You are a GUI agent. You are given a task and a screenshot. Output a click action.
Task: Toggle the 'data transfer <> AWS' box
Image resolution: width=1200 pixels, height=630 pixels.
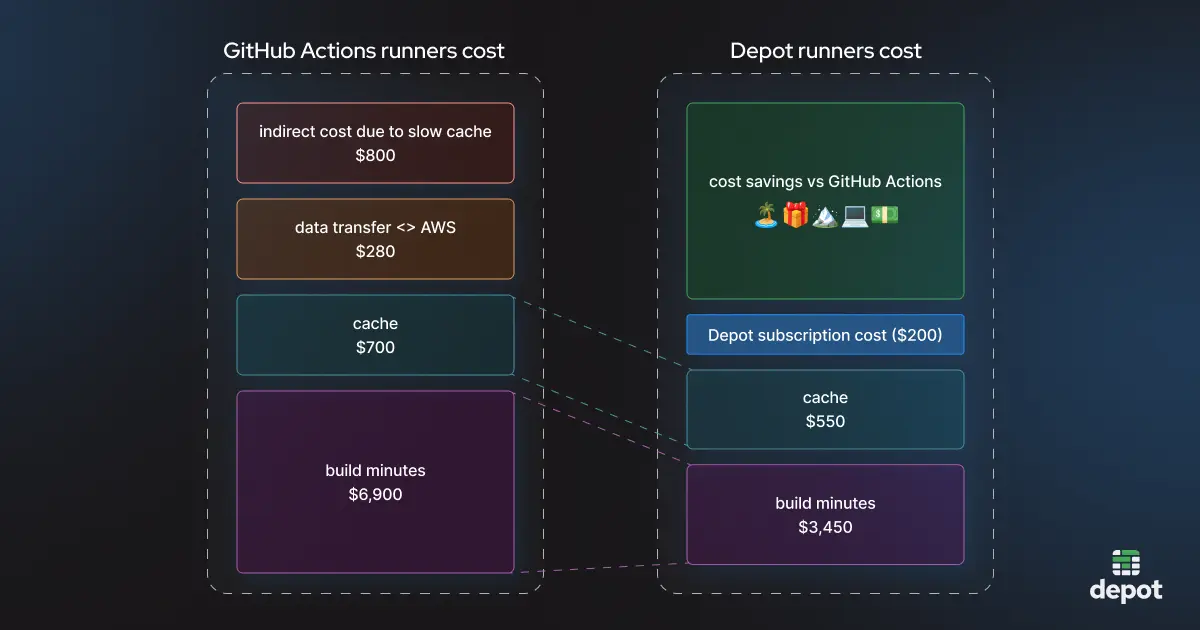375,239
